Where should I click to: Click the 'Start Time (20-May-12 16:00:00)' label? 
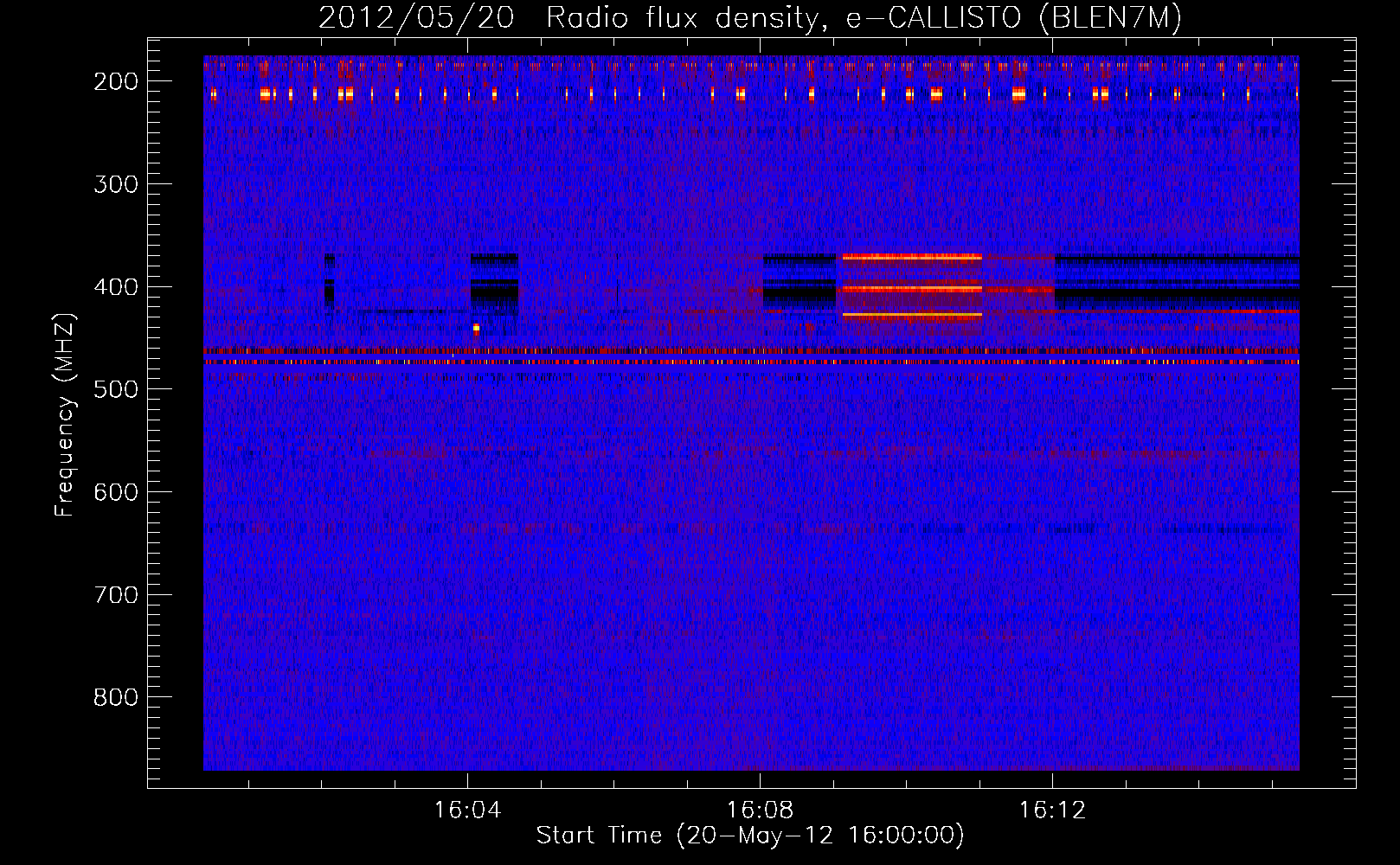coord(750,836)
